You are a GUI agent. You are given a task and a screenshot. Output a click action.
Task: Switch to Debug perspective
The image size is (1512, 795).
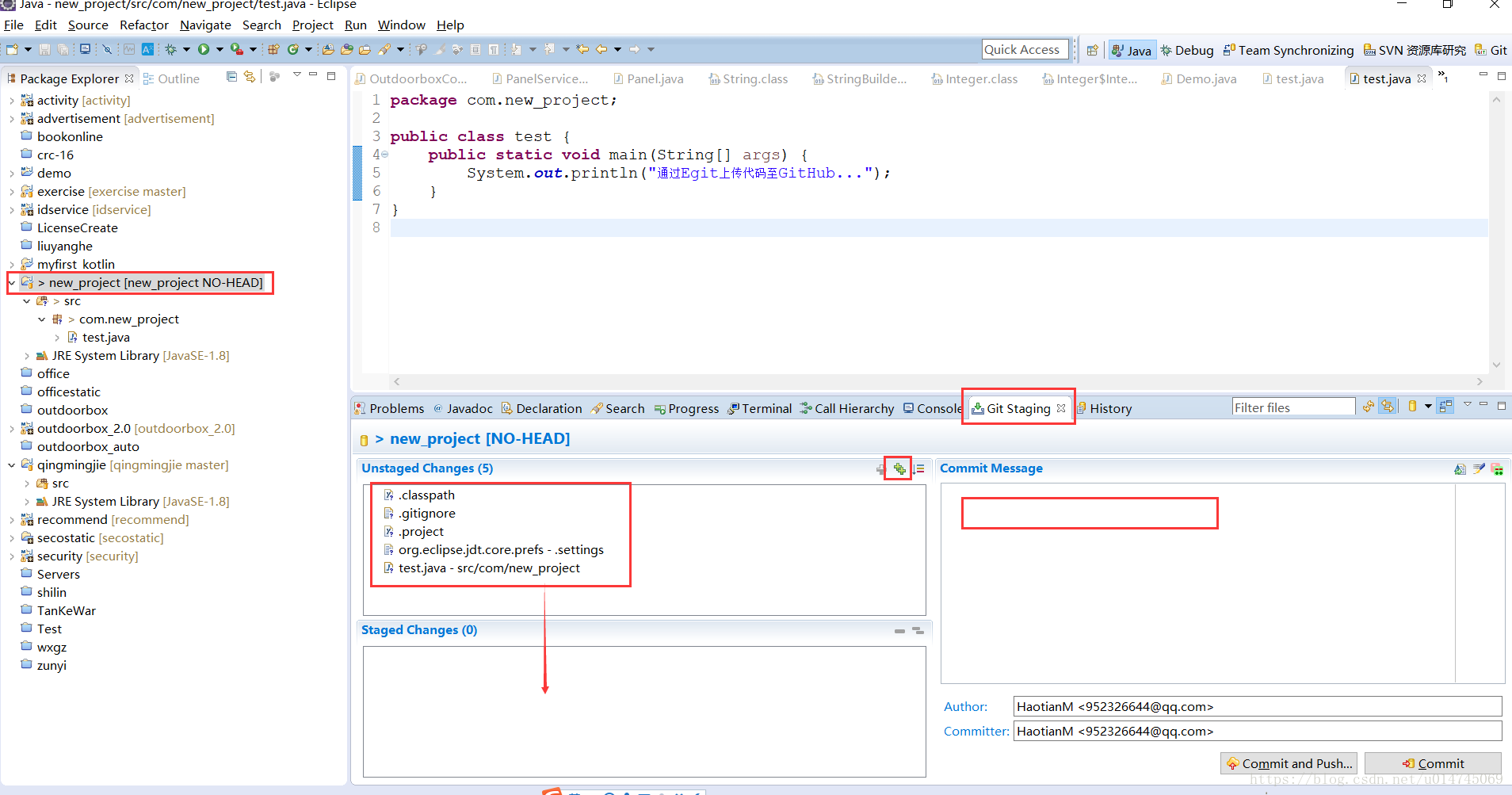tap(1187, 50)
